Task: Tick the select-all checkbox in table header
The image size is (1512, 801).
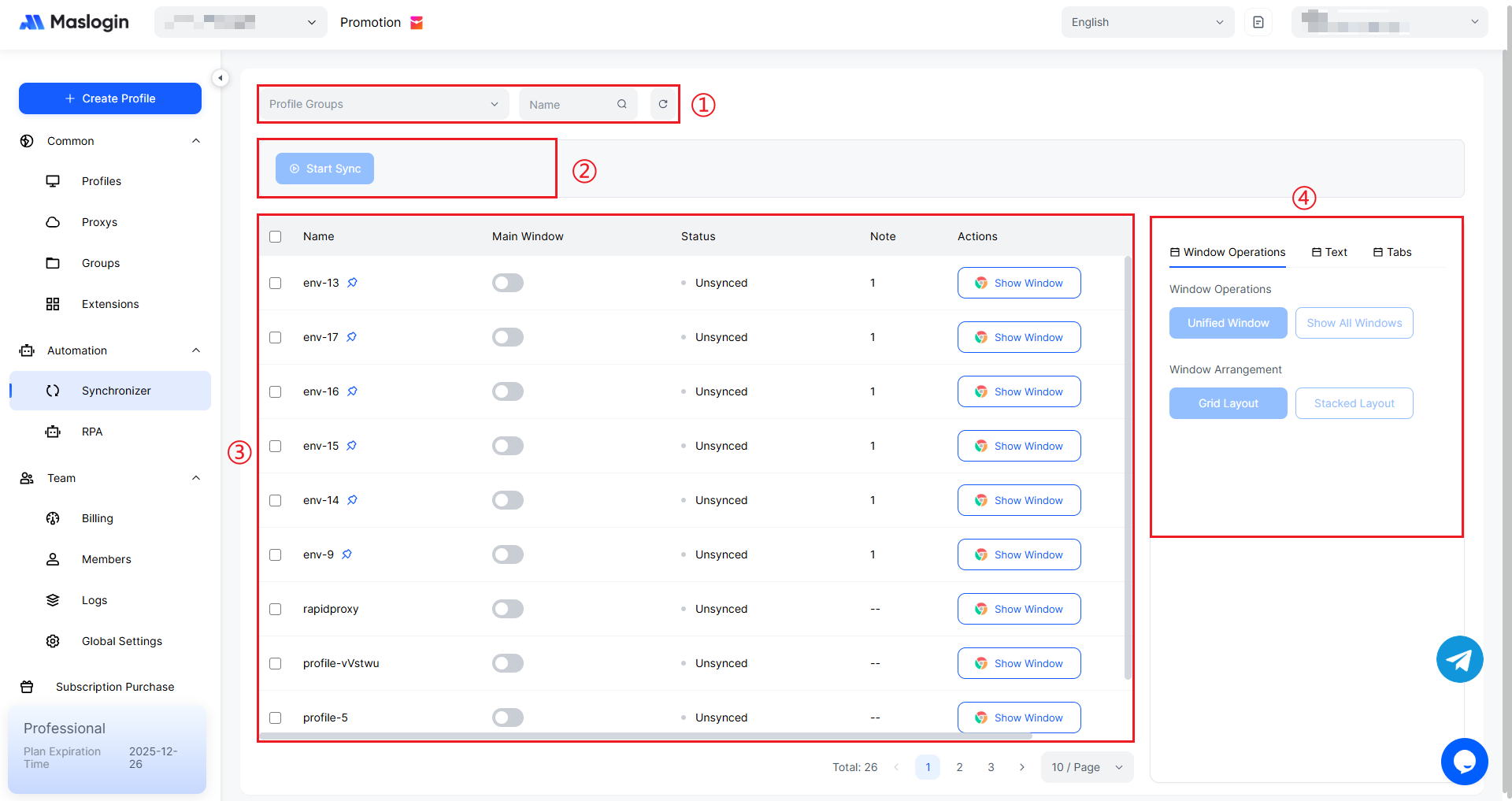Action: pyautogui.click(x=276, y=236)
